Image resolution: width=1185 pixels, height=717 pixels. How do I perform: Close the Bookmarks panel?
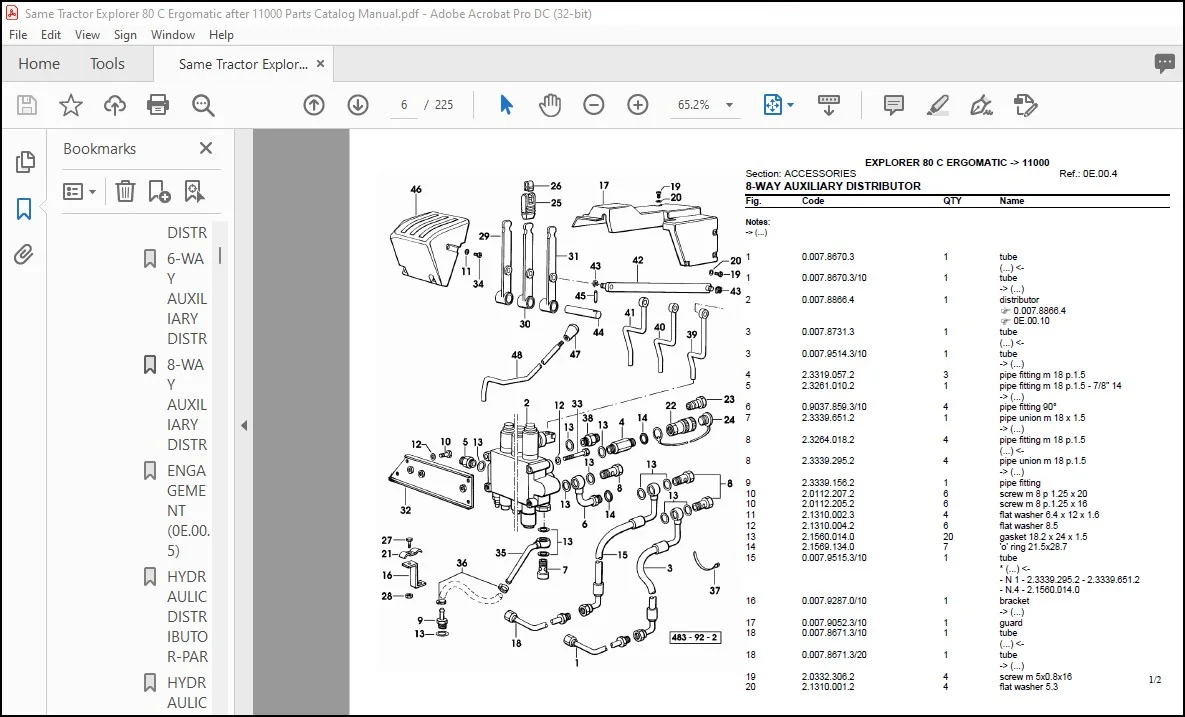(x=206, y=148)
